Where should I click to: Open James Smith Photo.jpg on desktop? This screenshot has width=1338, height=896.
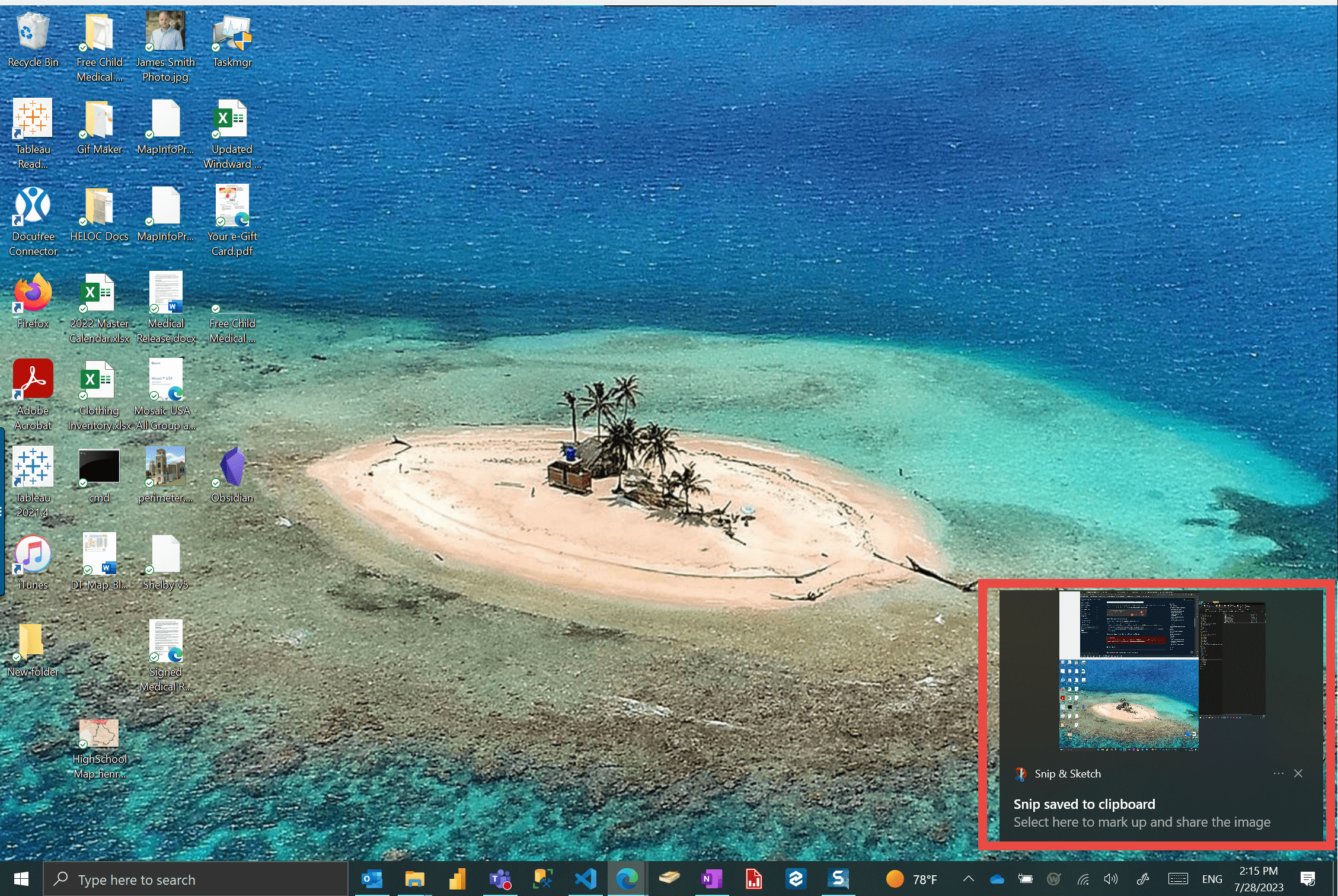(165, 47)
